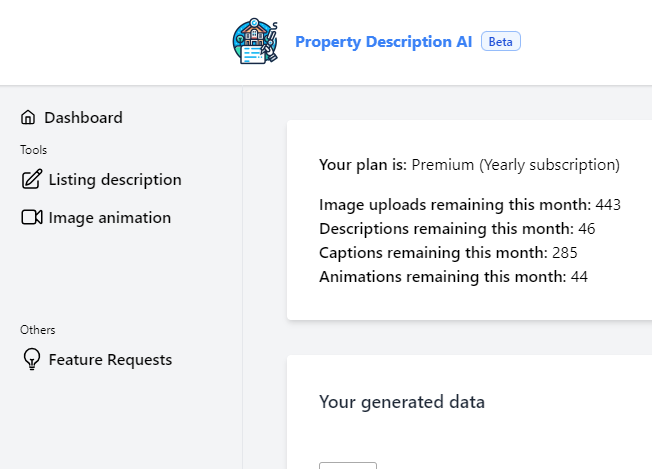The image size is (652, 469).
Task: Open Feature Requests page
Action: click(110, 360)
